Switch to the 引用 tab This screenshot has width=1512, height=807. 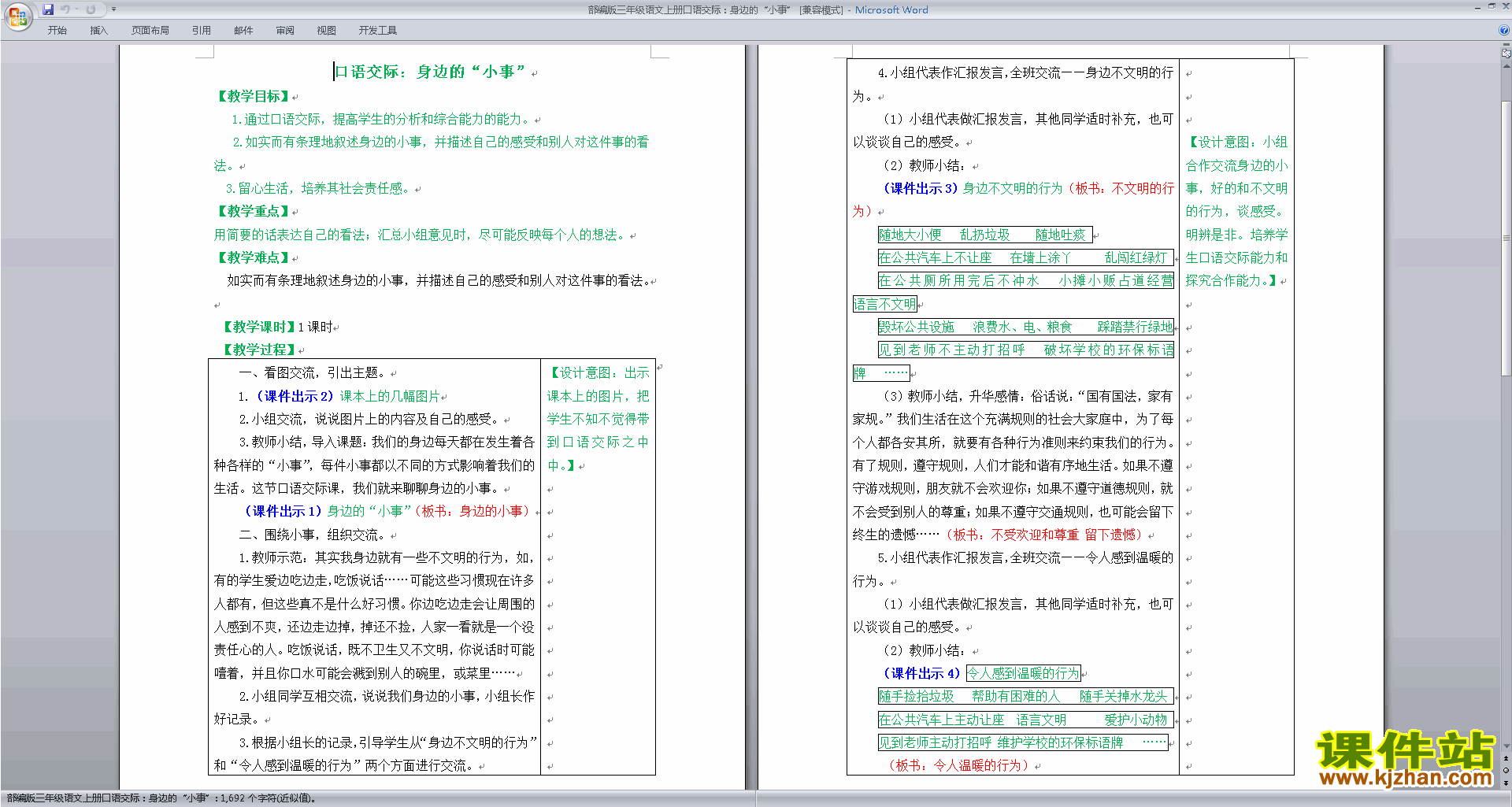coord(202,30)
